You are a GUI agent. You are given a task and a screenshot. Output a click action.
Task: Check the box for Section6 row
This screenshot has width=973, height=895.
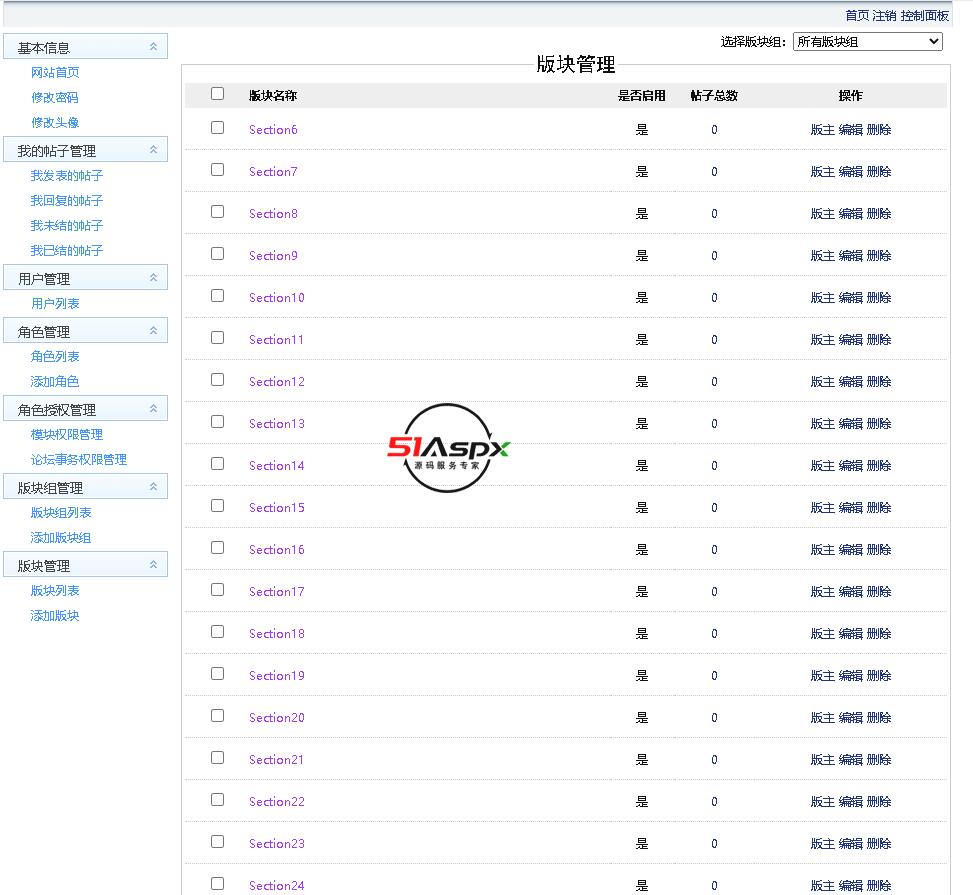[x=218, y=128]
